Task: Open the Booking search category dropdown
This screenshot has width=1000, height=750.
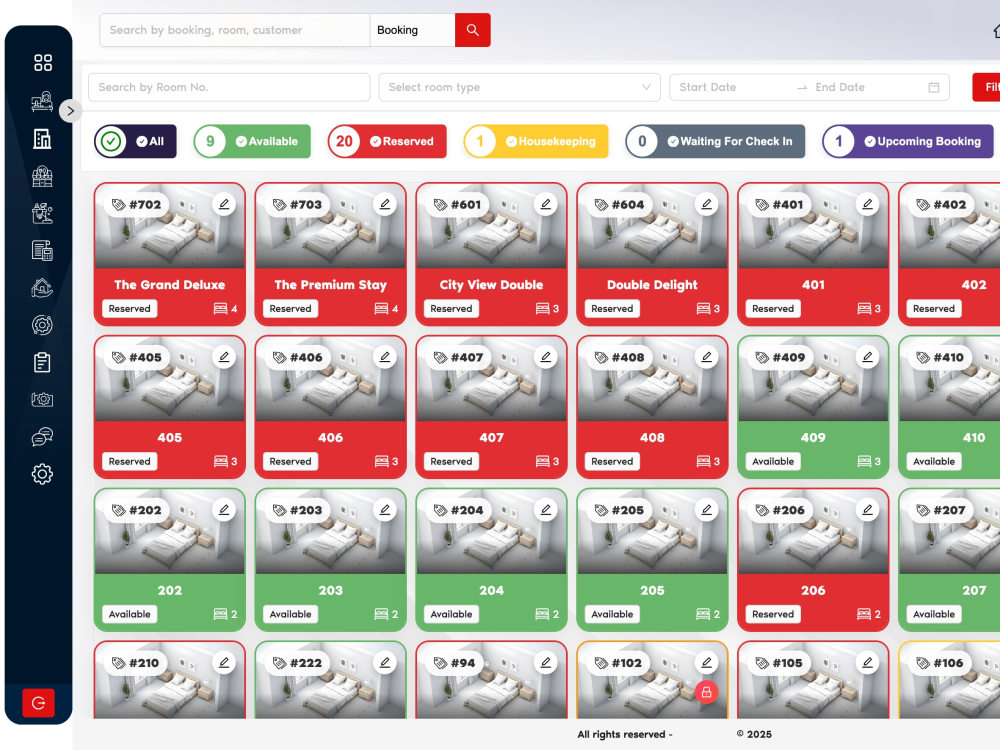Action: [412, 30]
